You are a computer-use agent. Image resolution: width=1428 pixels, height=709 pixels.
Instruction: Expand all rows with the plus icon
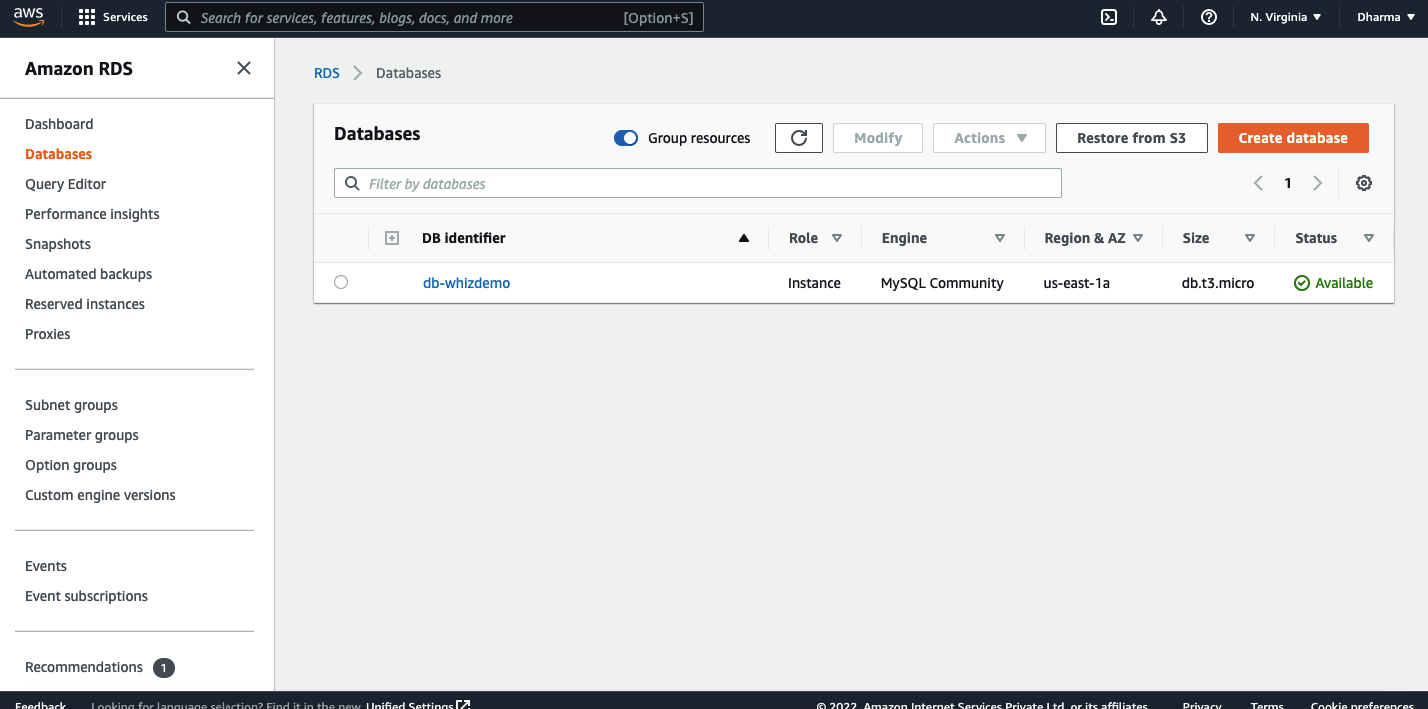tap(392, 238)
